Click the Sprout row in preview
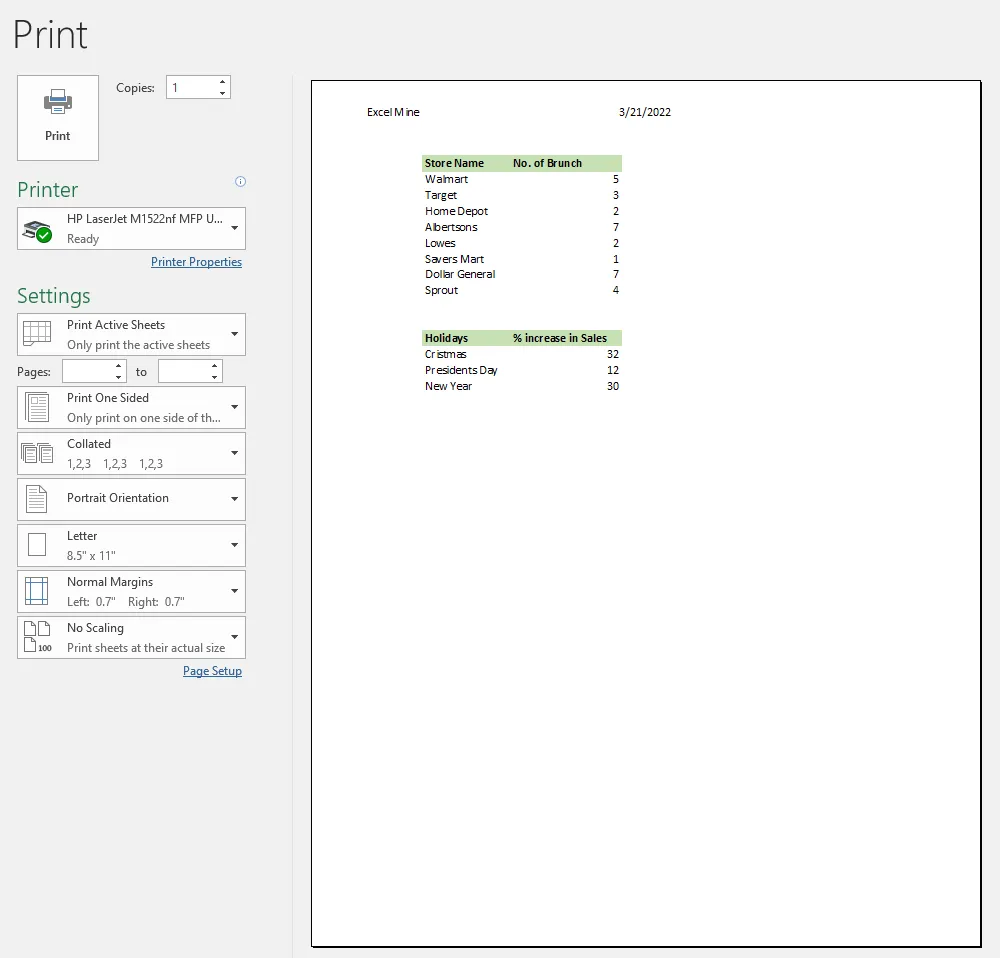The width and height of the screenshot is (1000, 958). click(x=522, y=290)
